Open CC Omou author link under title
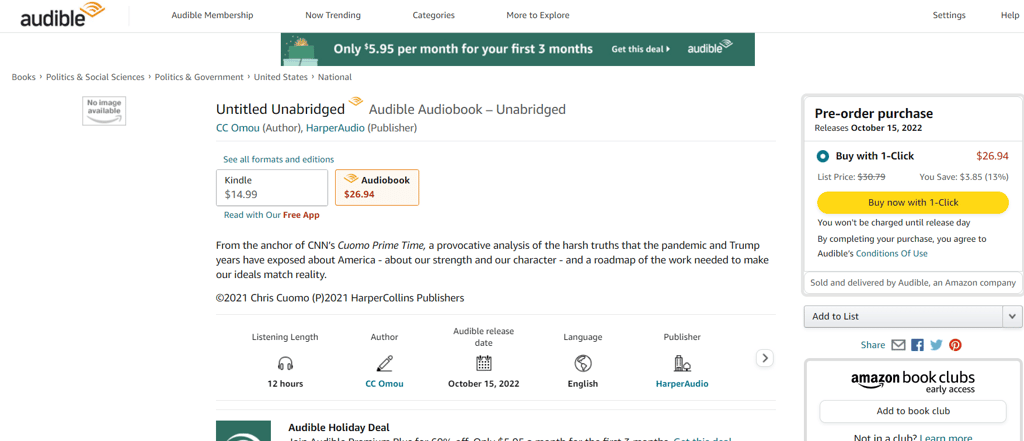1024x441 pixels. point(238,128)
